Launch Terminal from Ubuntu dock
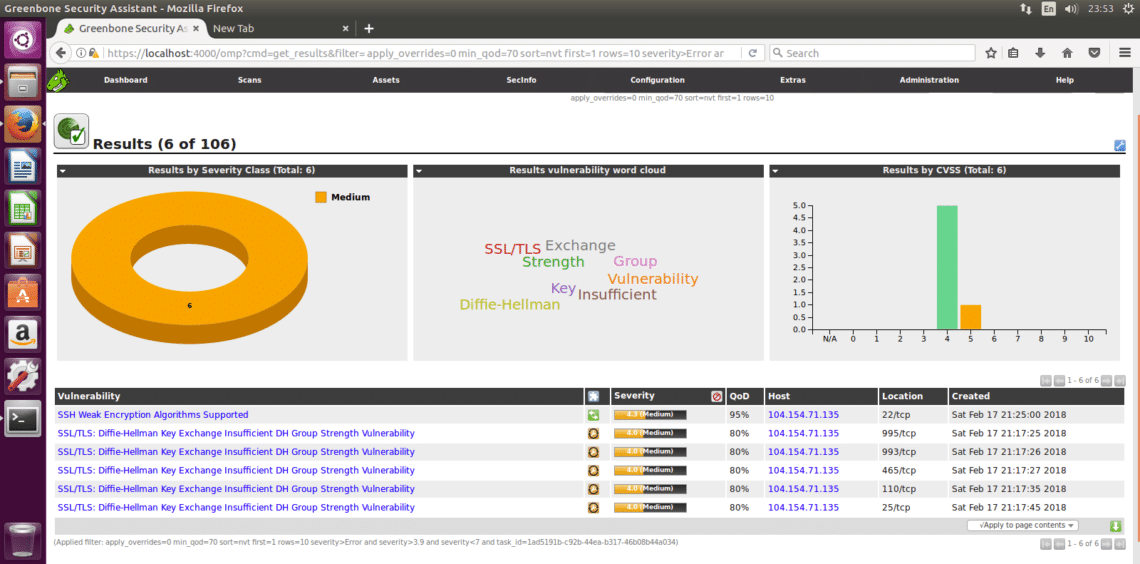1140x564 pixels. [23, 419]
